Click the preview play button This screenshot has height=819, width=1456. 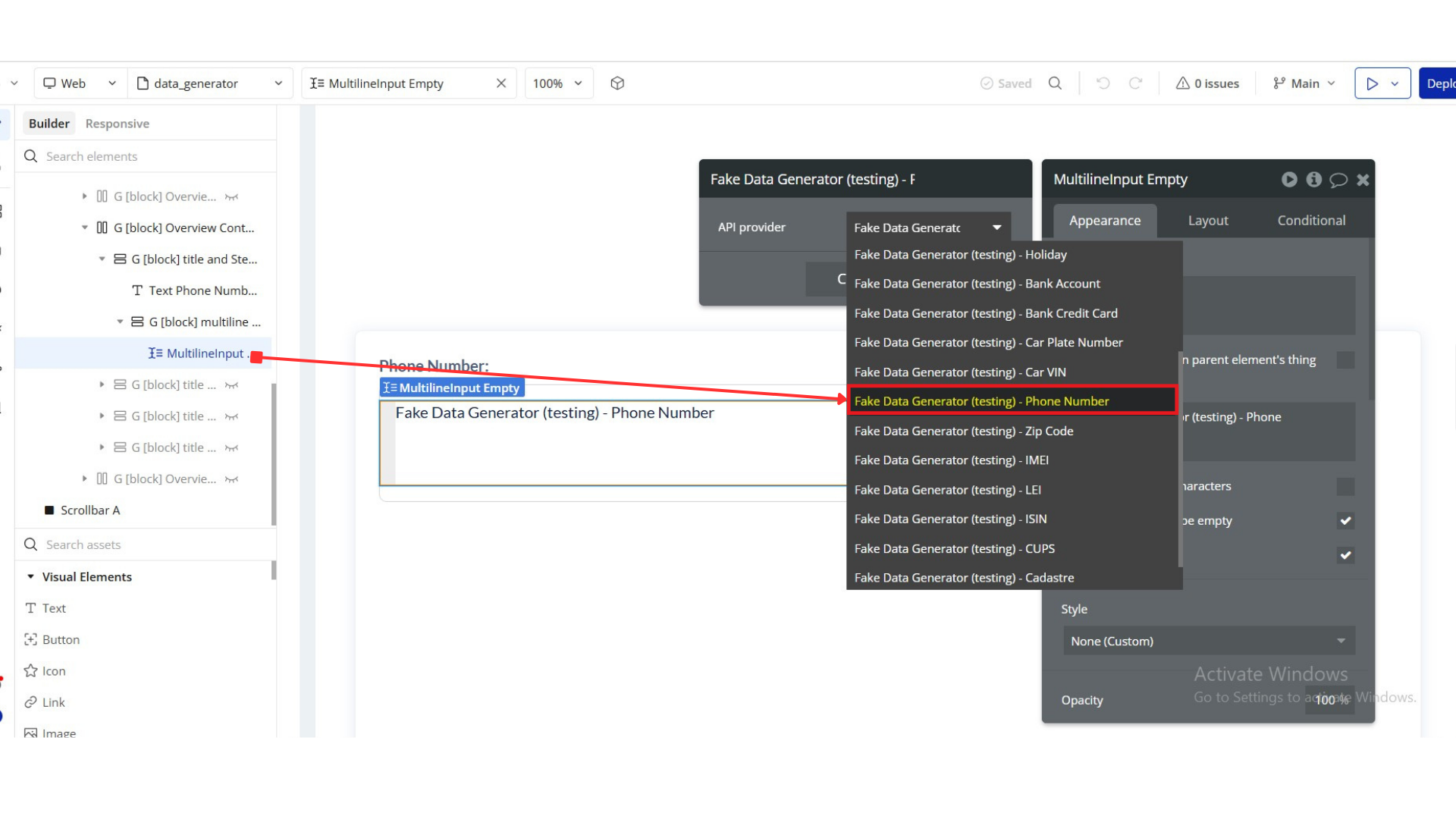[1372, 83]
